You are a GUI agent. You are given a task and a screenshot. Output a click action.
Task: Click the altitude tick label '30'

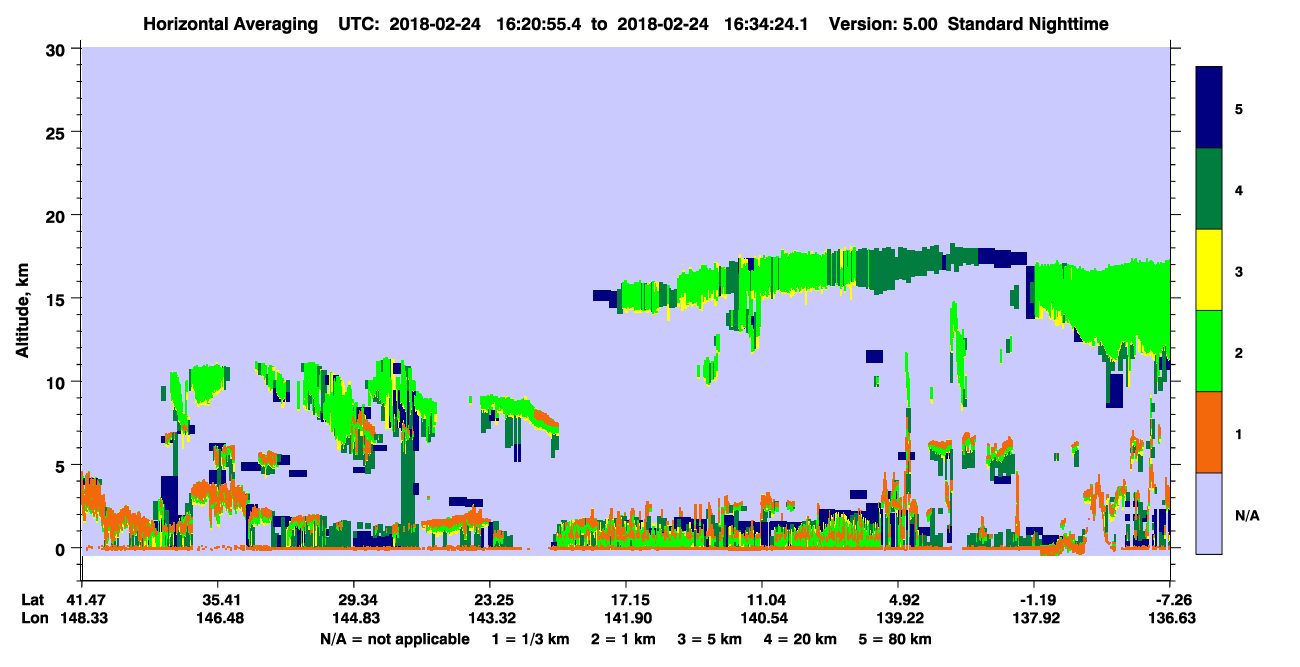58,49
